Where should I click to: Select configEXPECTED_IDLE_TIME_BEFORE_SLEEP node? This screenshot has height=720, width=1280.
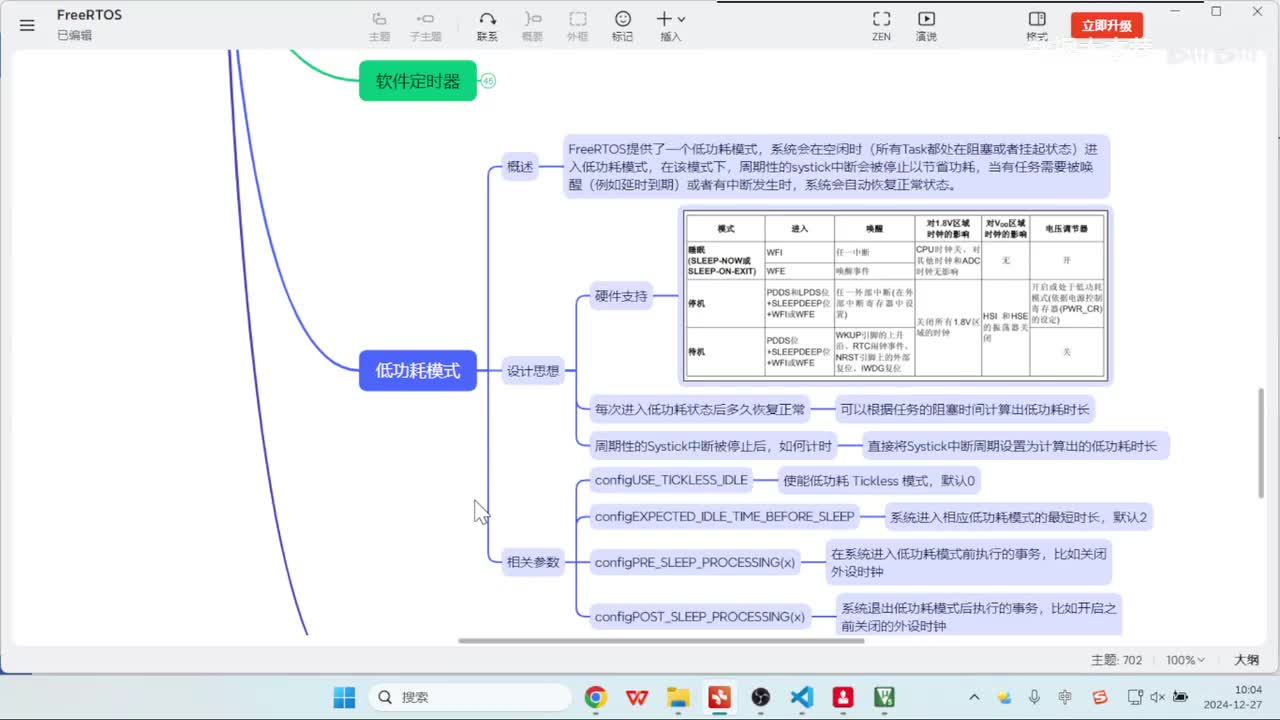point(725,517)
